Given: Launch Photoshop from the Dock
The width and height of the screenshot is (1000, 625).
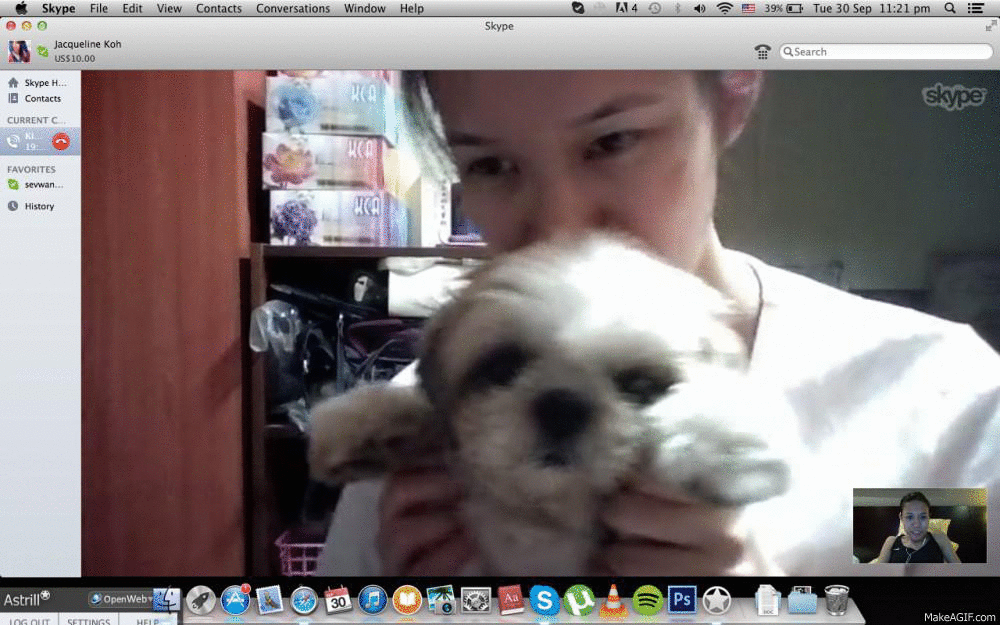Looking at the screenshot, I should (682, 599).
